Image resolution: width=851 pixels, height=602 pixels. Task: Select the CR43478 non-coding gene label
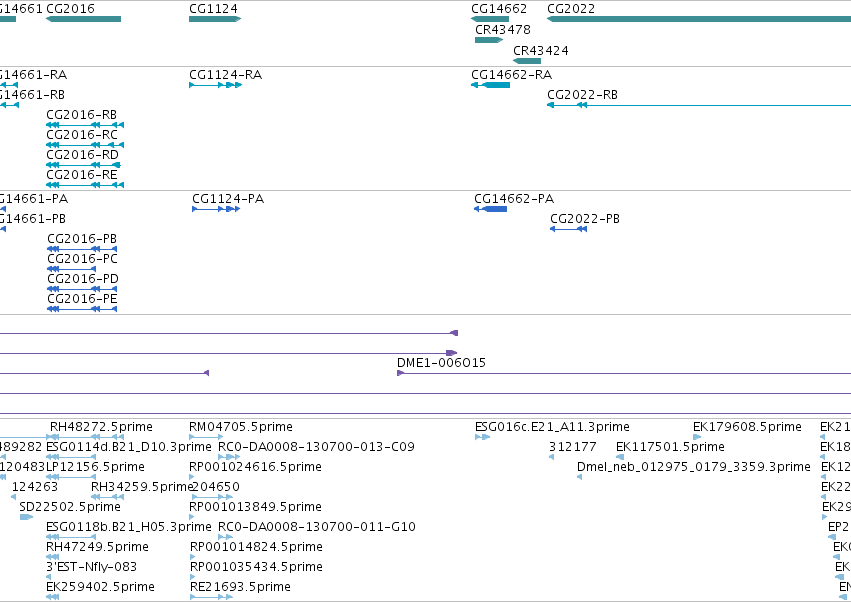pos(503,30)
